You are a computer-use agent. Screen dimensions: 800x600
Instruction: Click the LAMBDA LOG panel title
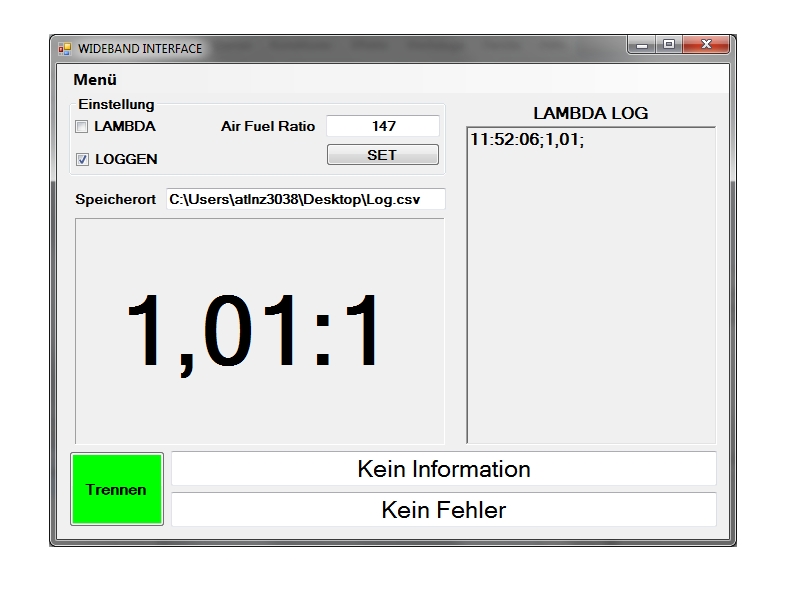[591, 112]
